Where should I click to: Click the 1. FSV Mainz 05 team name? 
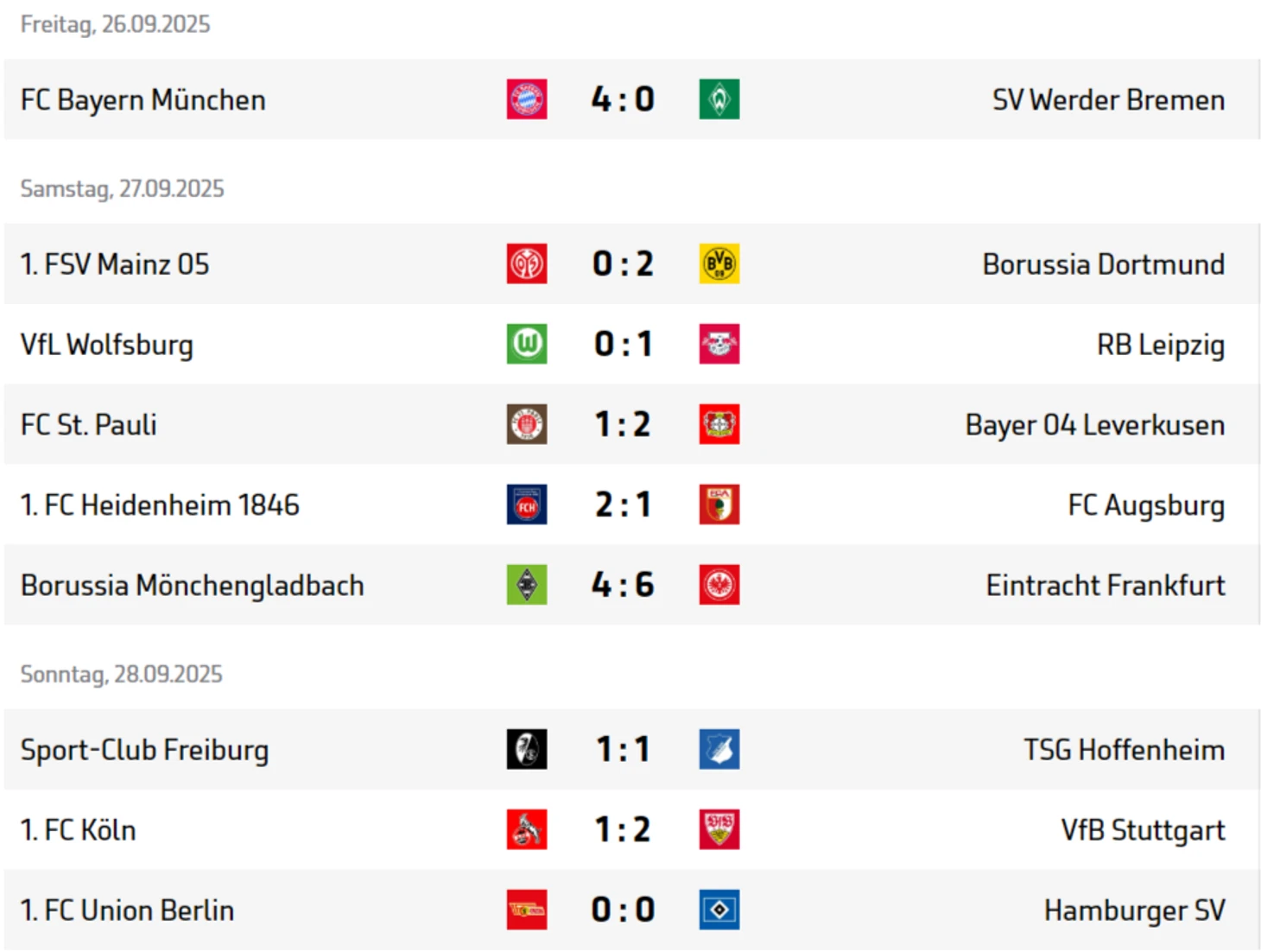point(115,264)
